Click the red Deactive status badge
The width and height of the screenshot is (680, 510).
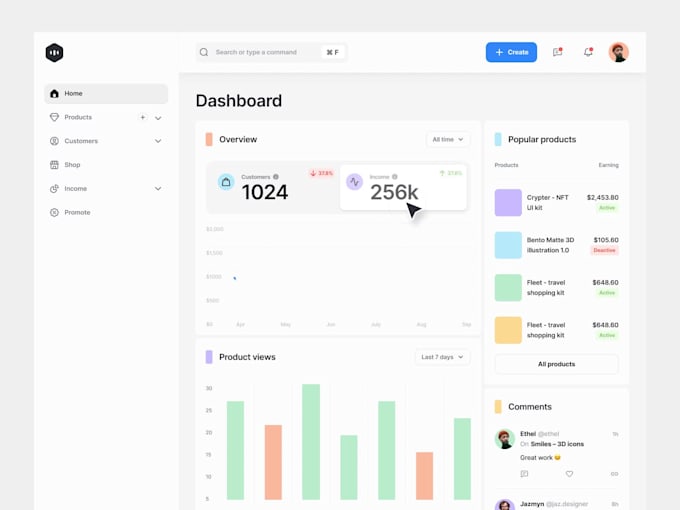[605, 250]
